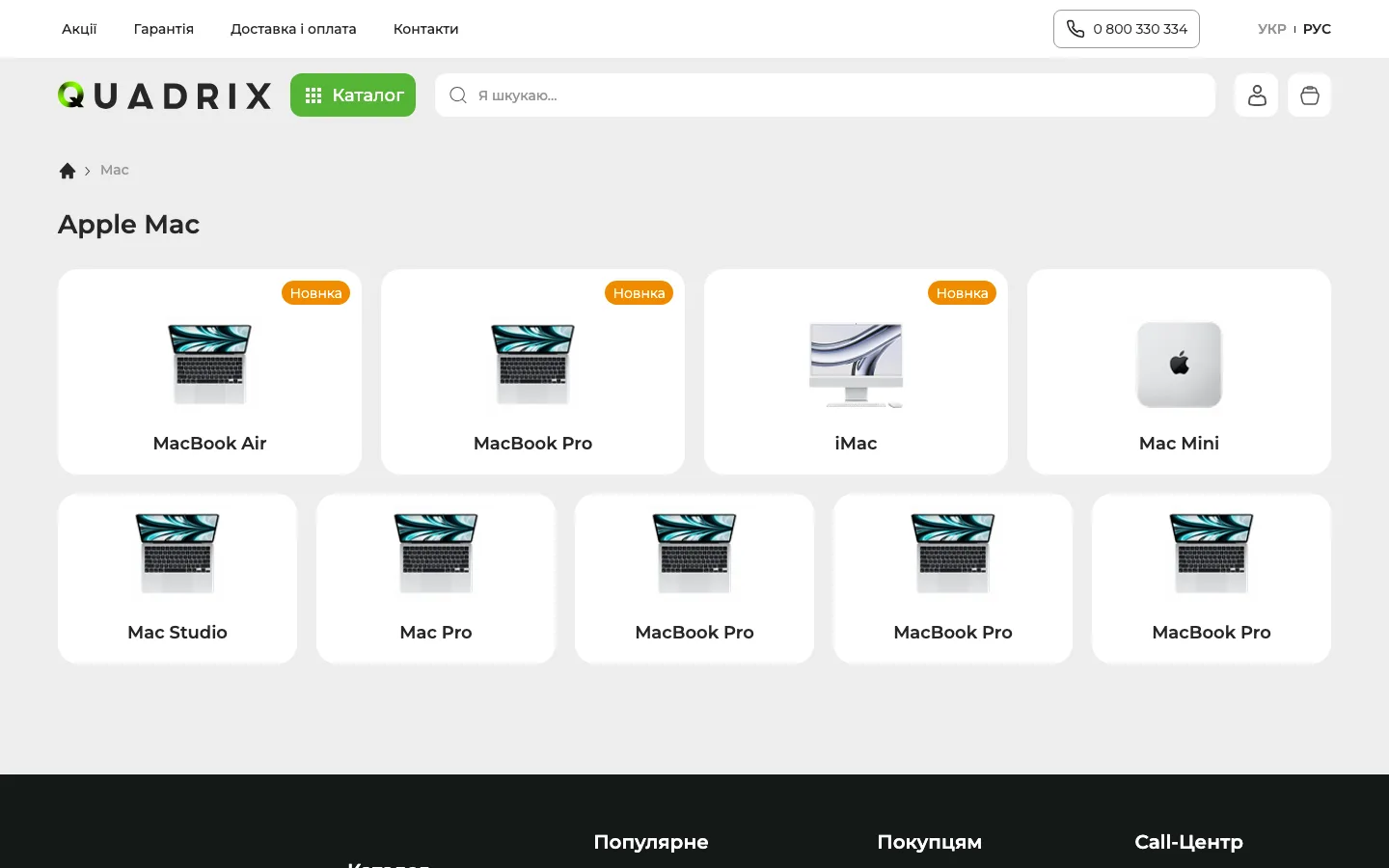
Task: Open the shopping cart icon
Action: point(1310,95)
